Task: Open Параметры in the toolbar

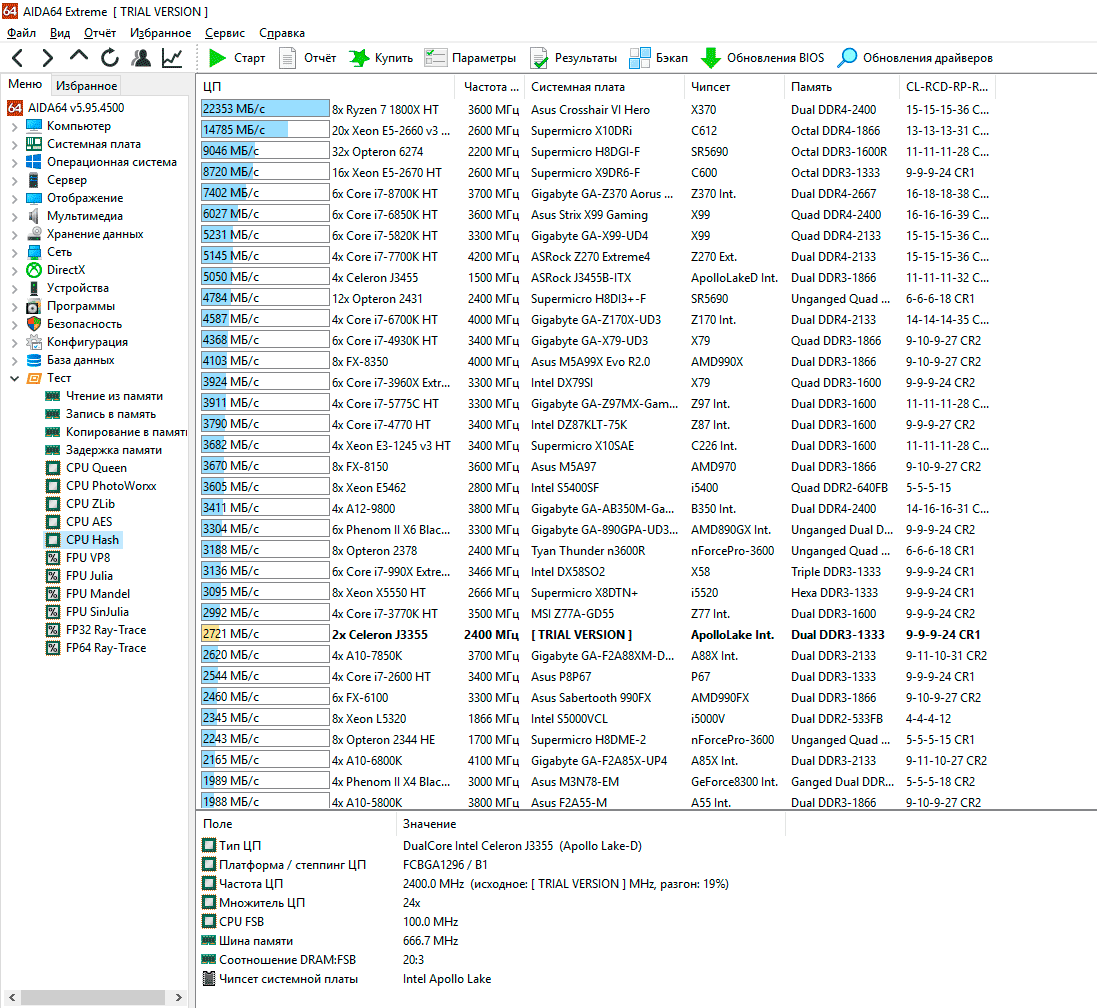Action: (x=470, y=58)
